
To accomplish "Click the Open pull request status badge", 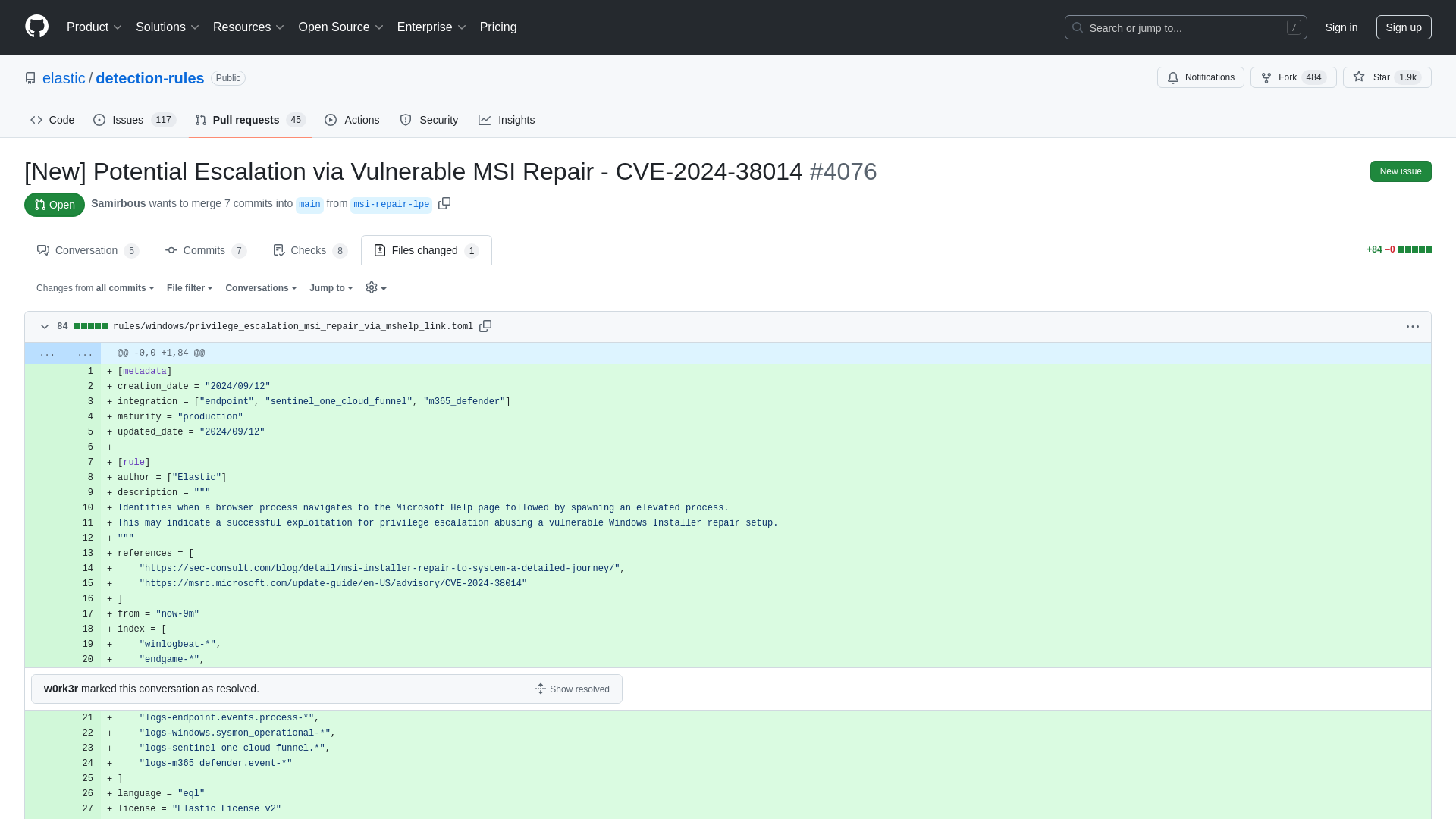I will pos(55,205).
